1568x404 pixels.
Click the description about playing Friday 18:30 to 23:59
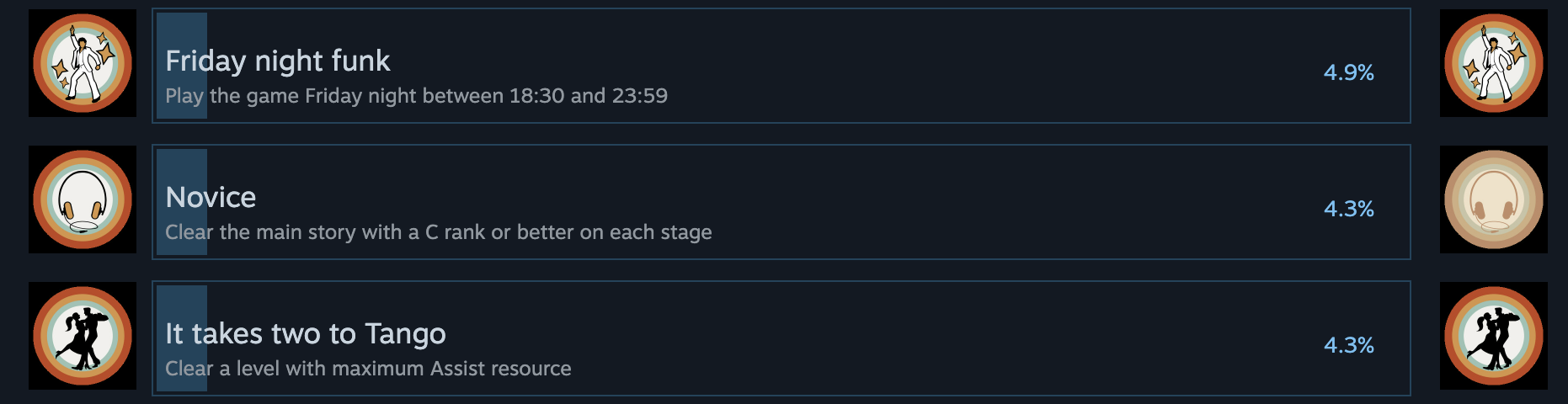click(x=416, y=96)
